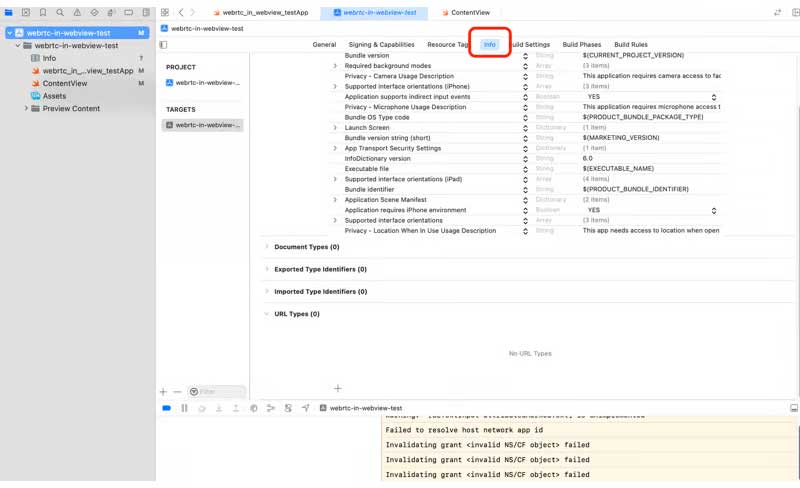Open the Debug Memory Graph icon
Screen dimensions: 800x488
[271, 408]
